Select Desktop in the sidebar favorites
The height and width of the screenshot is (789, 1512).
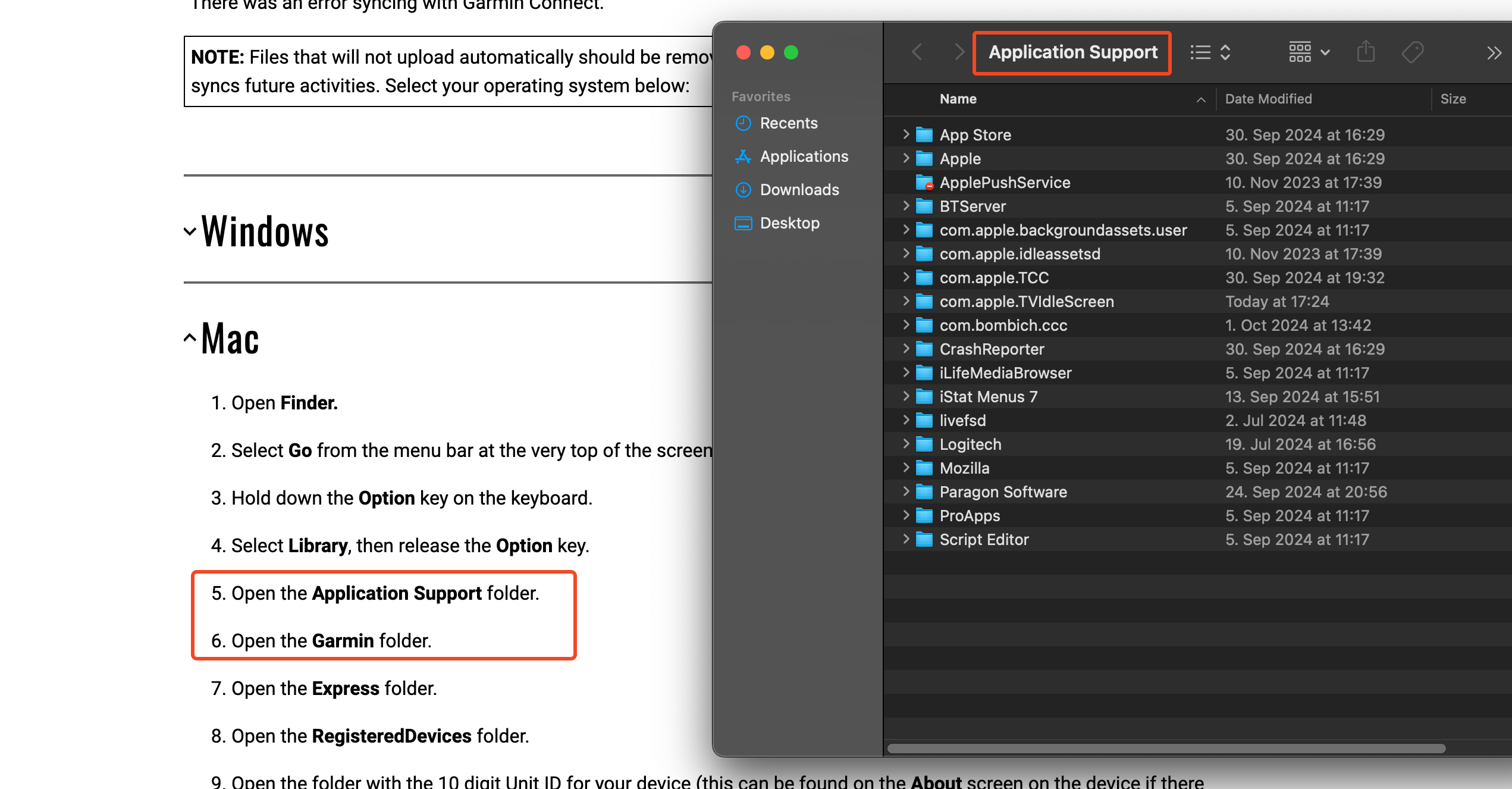coord(789,223)
